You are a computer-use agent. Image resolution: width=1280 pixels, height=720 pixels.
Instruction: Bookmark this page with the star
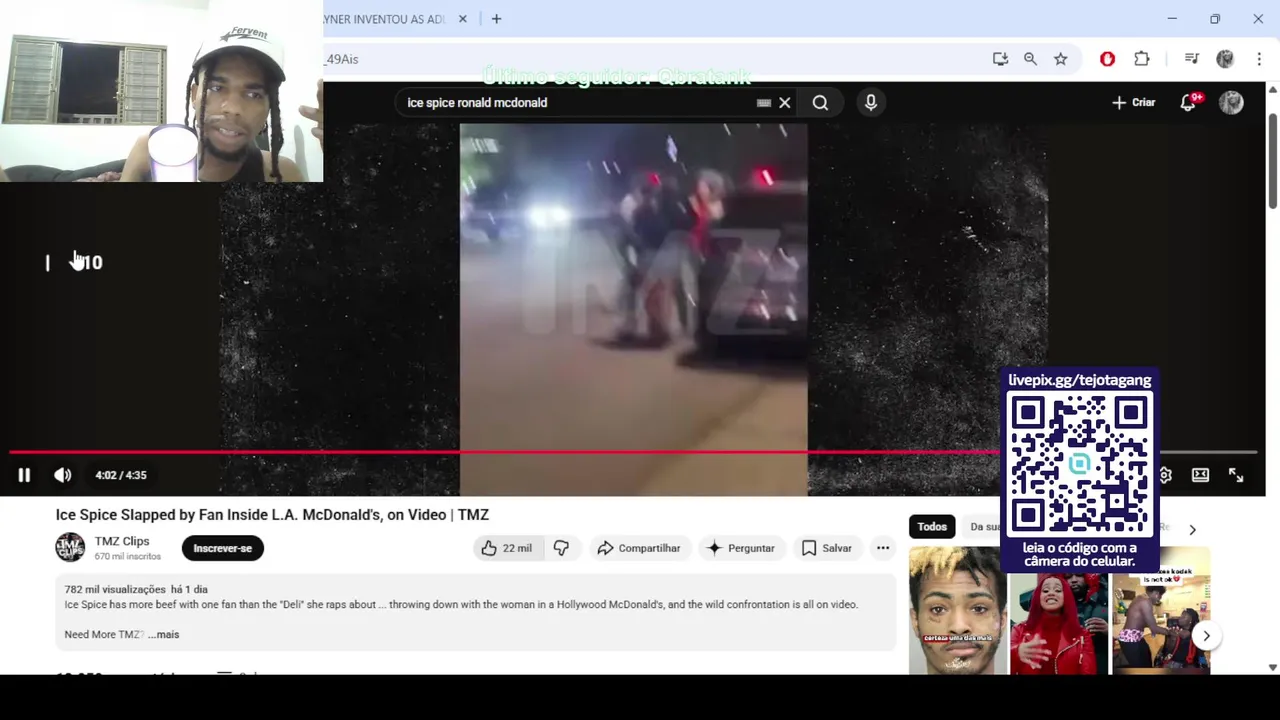pyautogui.click(x=1060, y=59)
